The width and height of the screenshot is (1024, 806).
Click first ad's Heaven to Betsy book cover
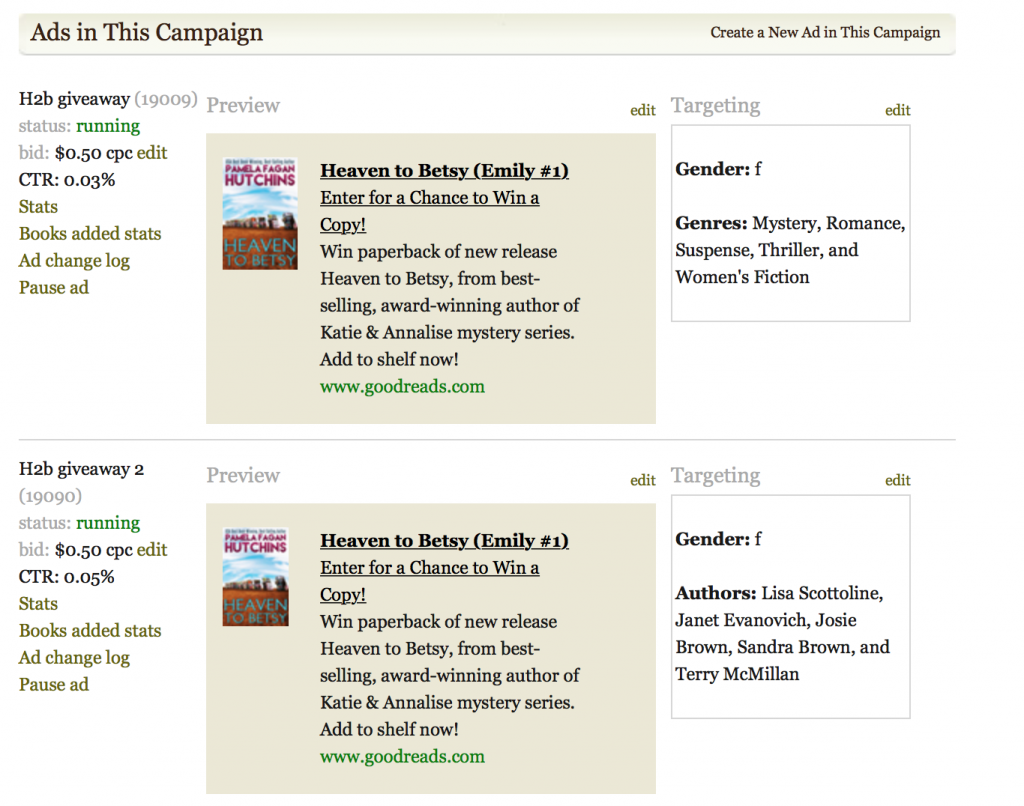click(260, 214)
